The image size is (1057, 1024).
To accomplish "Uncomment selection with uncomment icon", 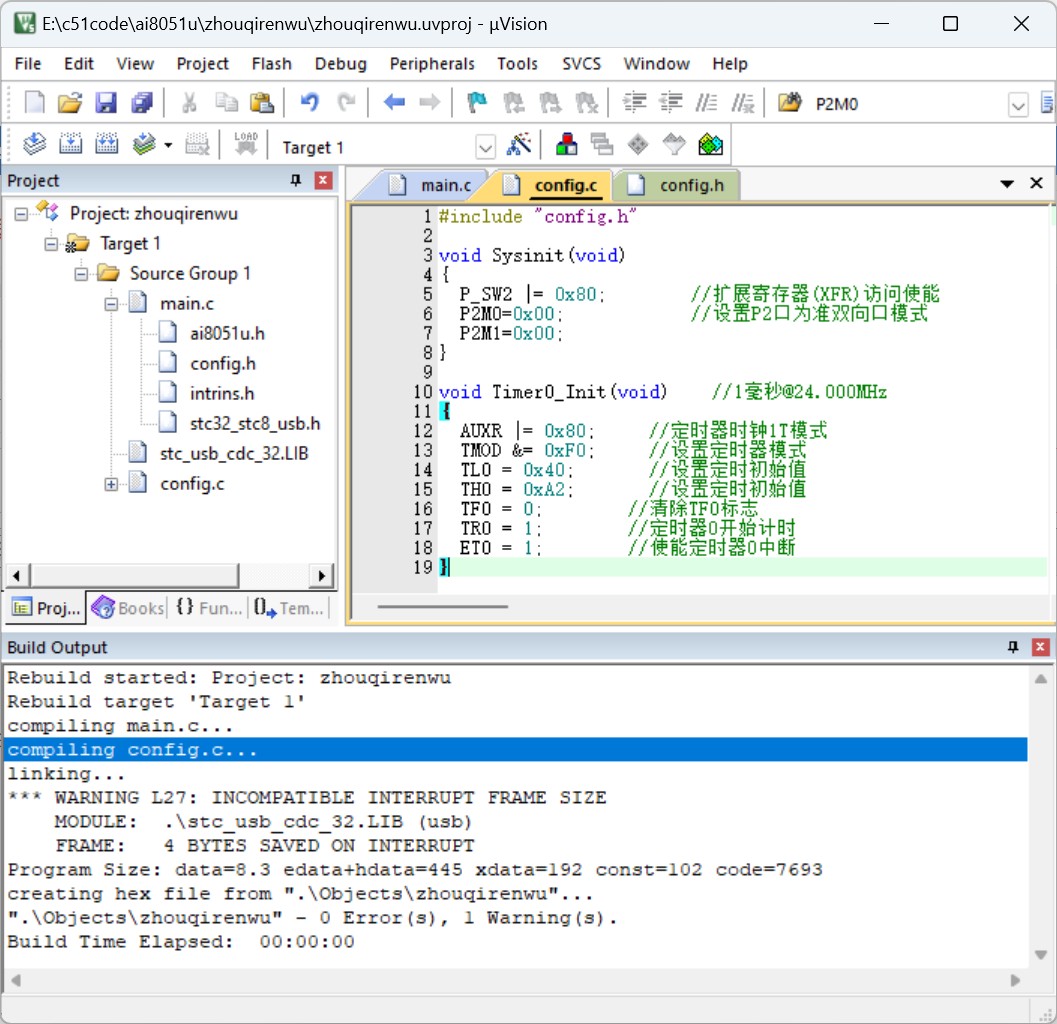I will coord(743,103).
